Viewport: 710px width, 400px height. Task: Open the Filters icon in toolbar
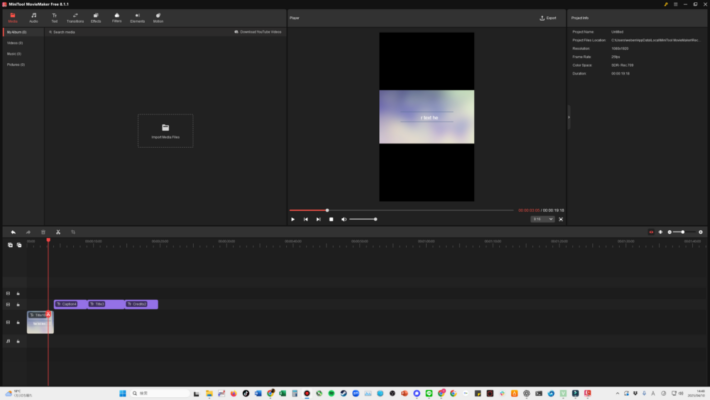click(117, 17)
